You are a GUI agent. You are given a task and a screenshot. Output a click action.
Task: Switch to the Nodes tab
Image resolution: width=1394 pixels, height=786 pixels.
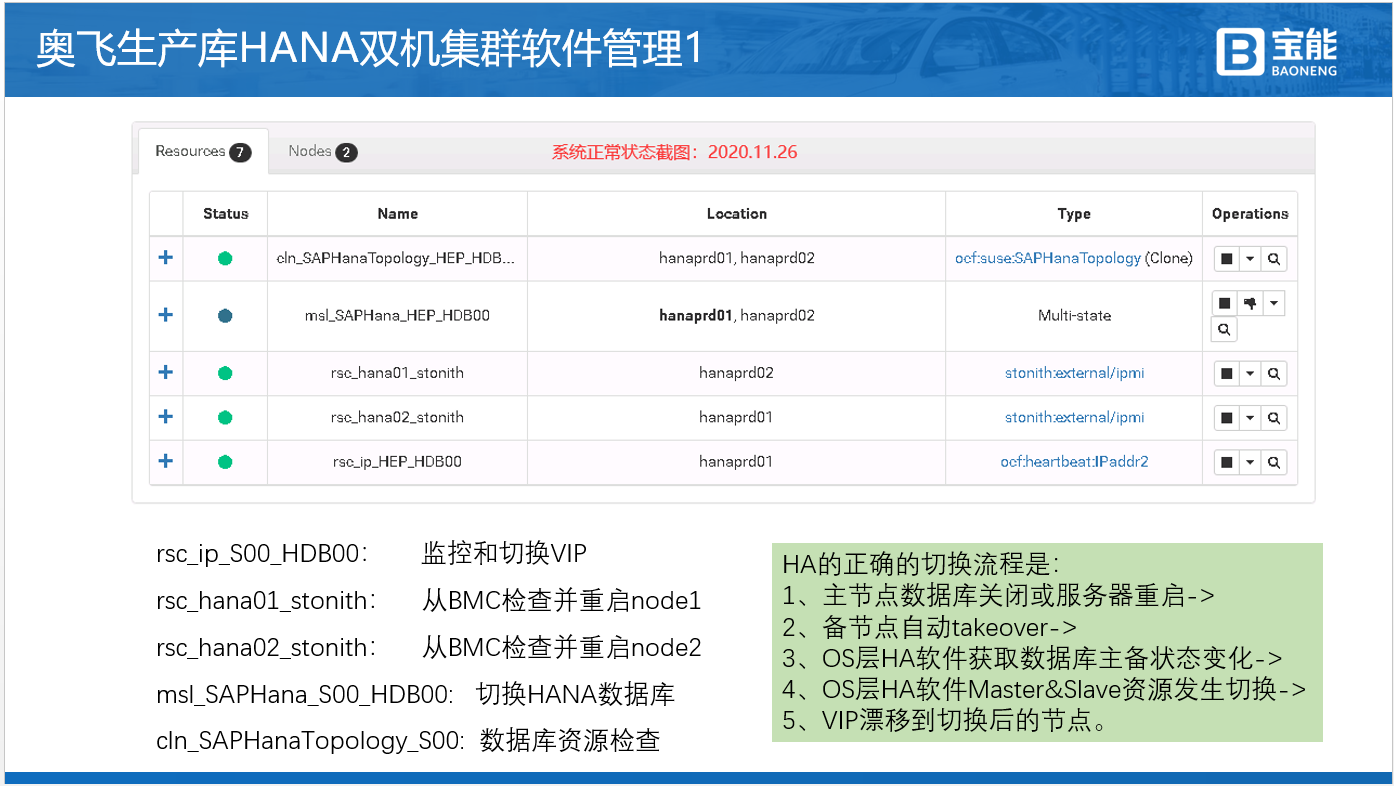[322, 151]
